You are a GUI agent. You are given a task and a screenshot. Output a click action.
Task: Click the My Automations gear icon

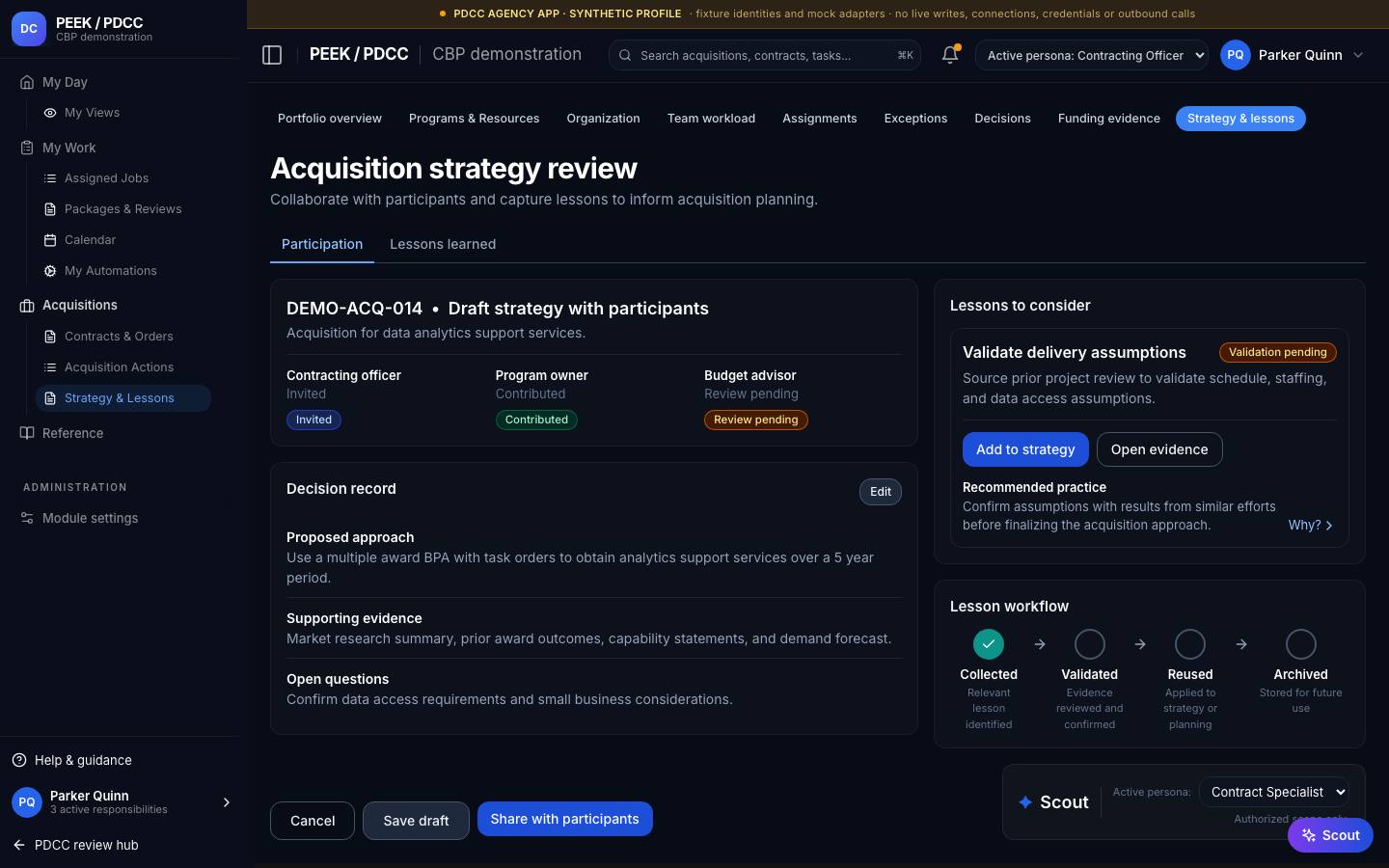coord(50,271)
